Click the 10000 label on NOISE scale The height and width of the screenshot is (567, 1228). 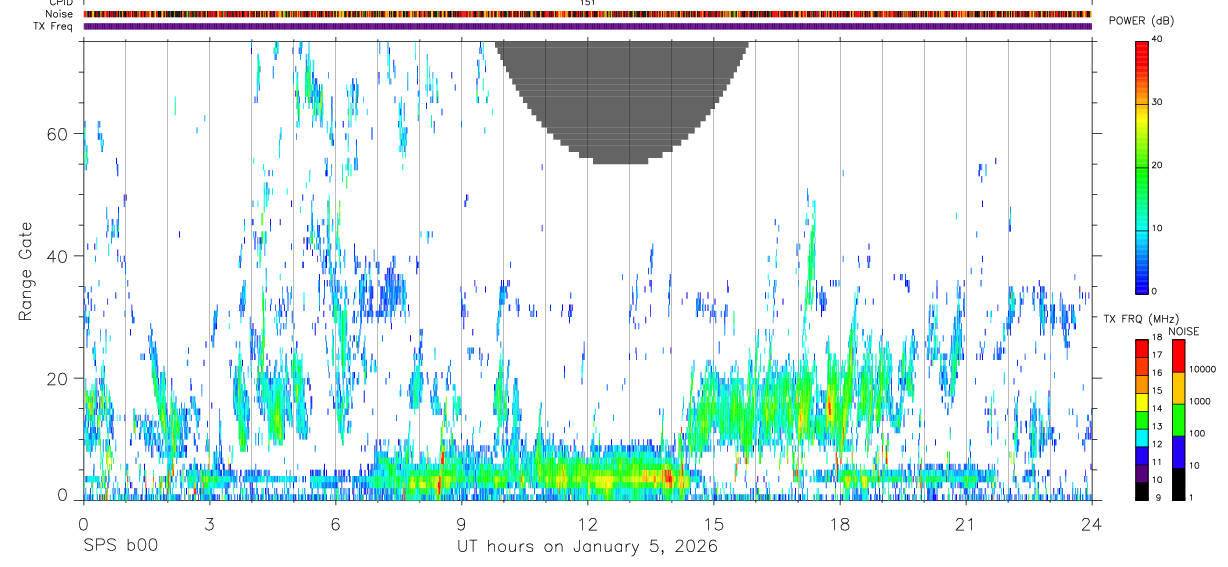coord(1202,369)
